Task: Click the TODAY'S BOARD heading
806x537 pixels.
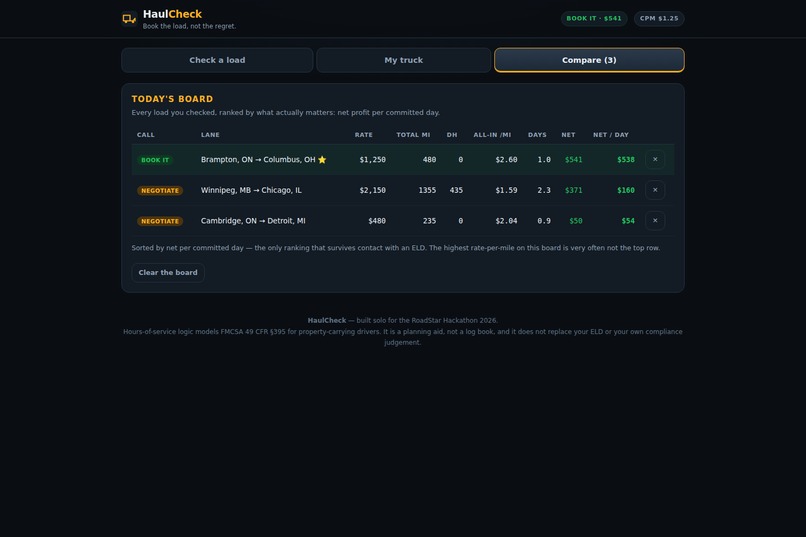Action: (172, 99)
